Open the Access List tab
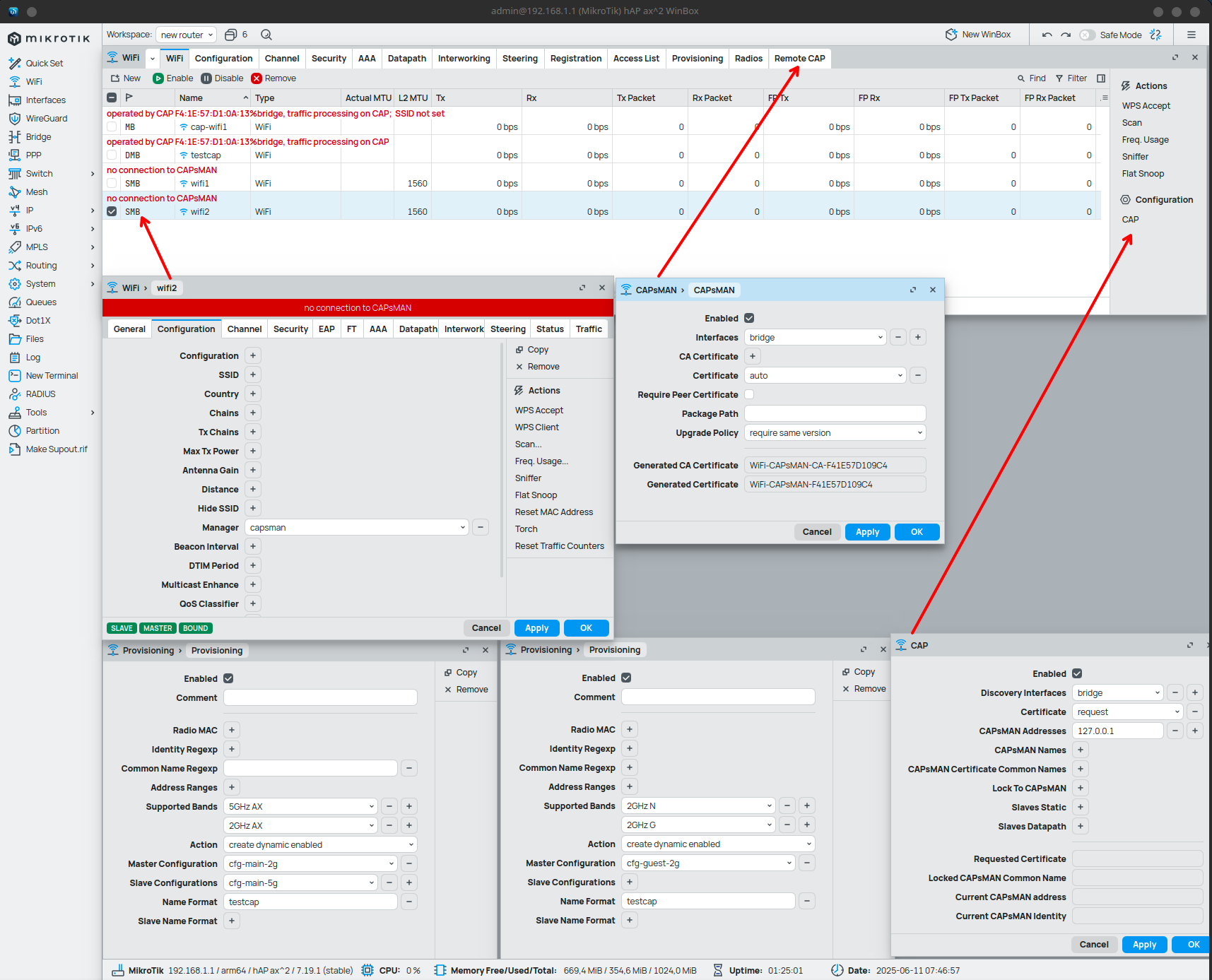Viewport: 1212px width, 980px height. pyautogui.click(x=636, y=59)
